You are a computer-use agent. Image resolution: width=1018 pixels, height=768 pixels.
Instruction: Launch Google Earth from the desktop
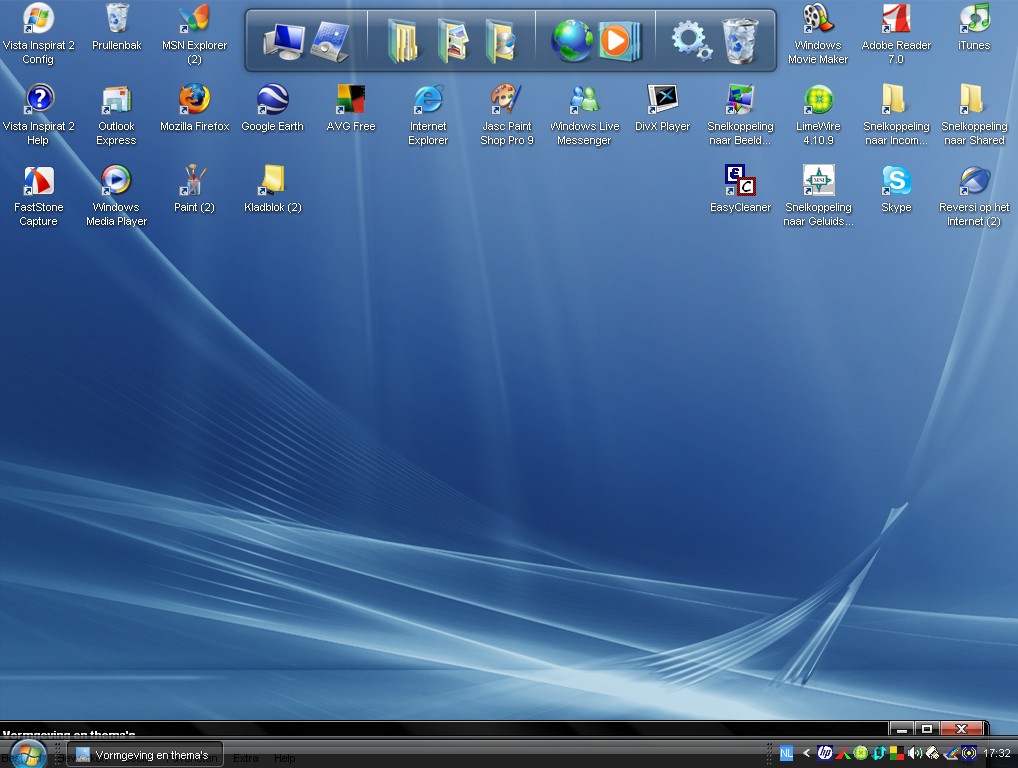tap(272, 100)
